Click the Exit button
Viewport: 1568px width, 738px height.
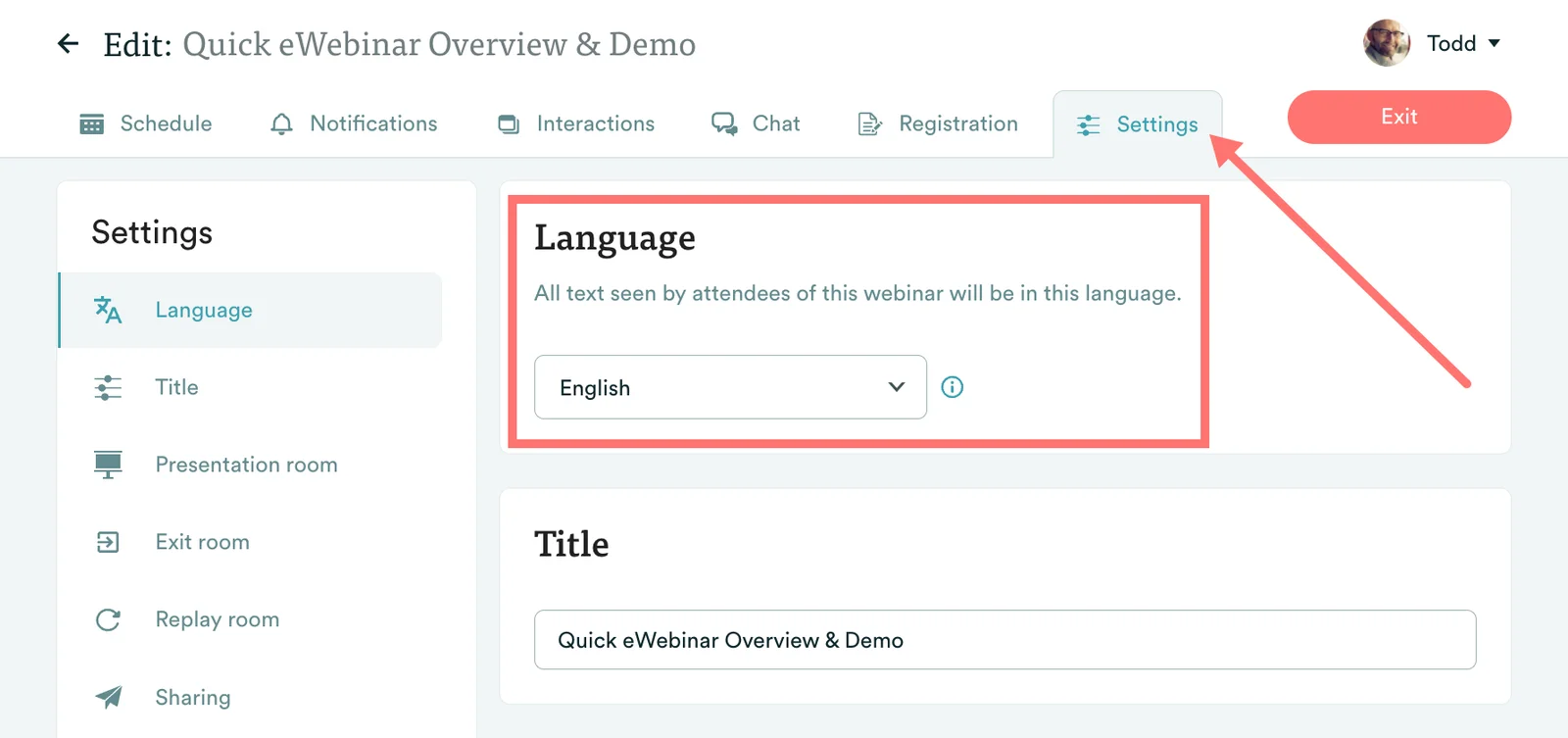[1399, 117]
